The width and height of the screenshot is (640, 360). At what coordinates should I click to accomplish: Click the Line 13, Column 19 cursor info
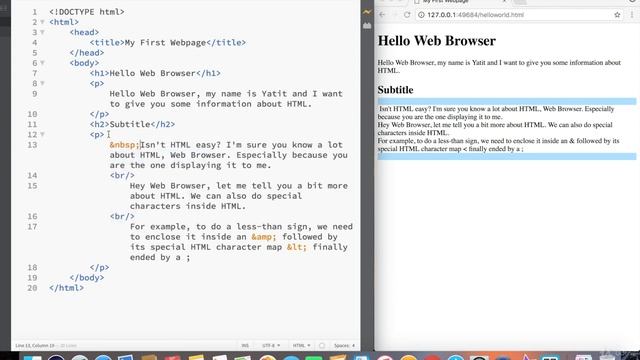pyautogui.click(x=35, y=346)
